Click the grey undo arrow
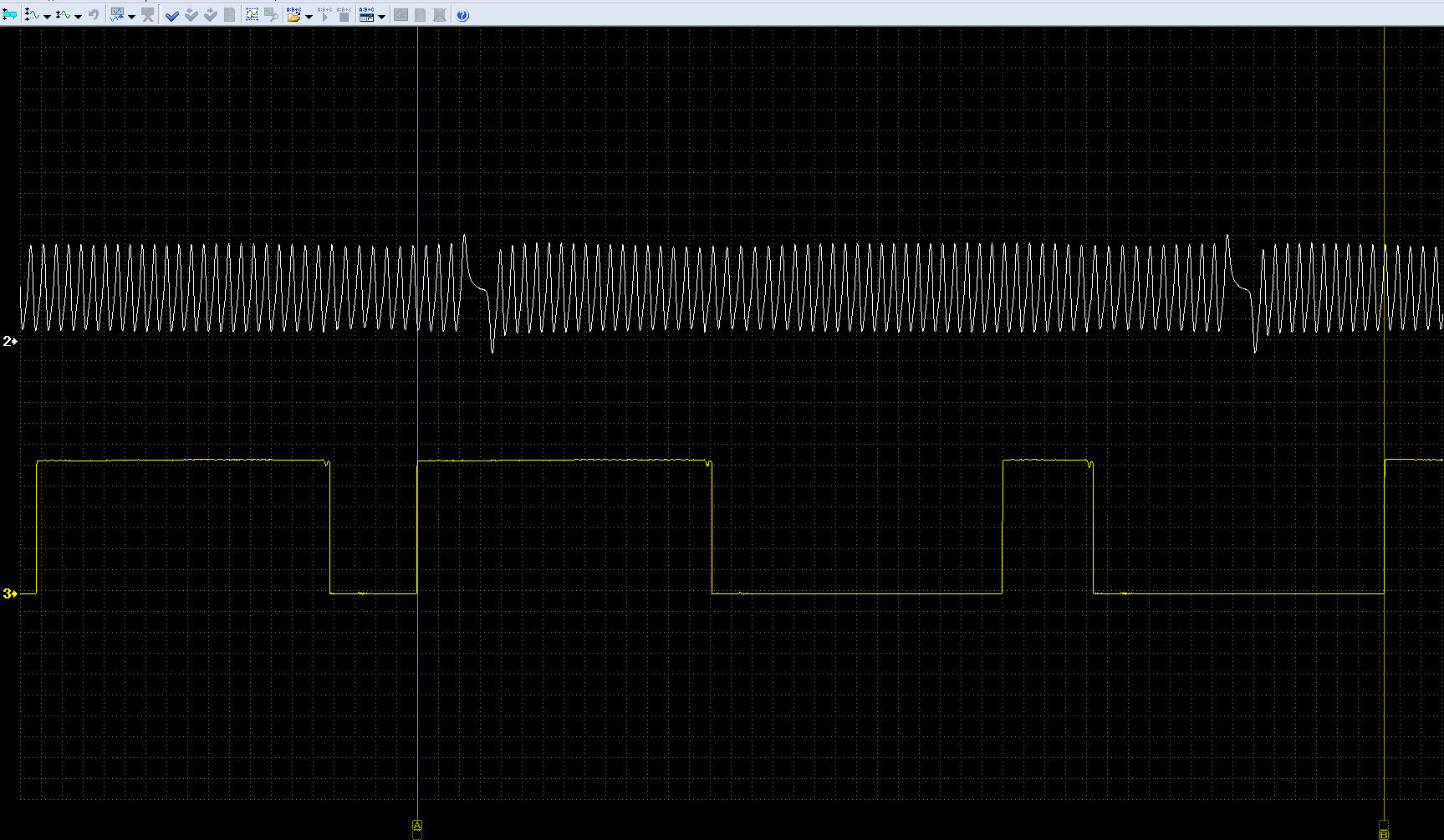1444x840 pixels. click(94, 15)
